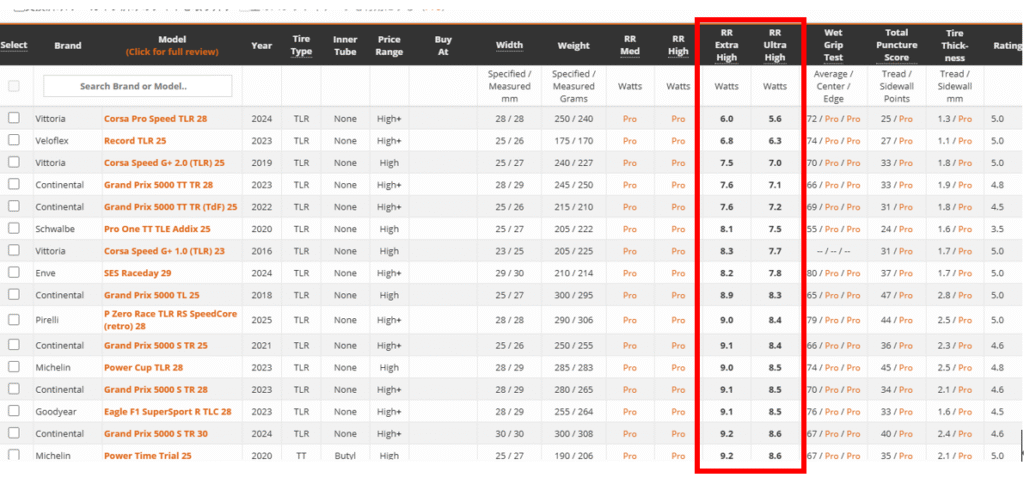Open P Zero Race TLR RS SpeedCore review

click(170, 319)
